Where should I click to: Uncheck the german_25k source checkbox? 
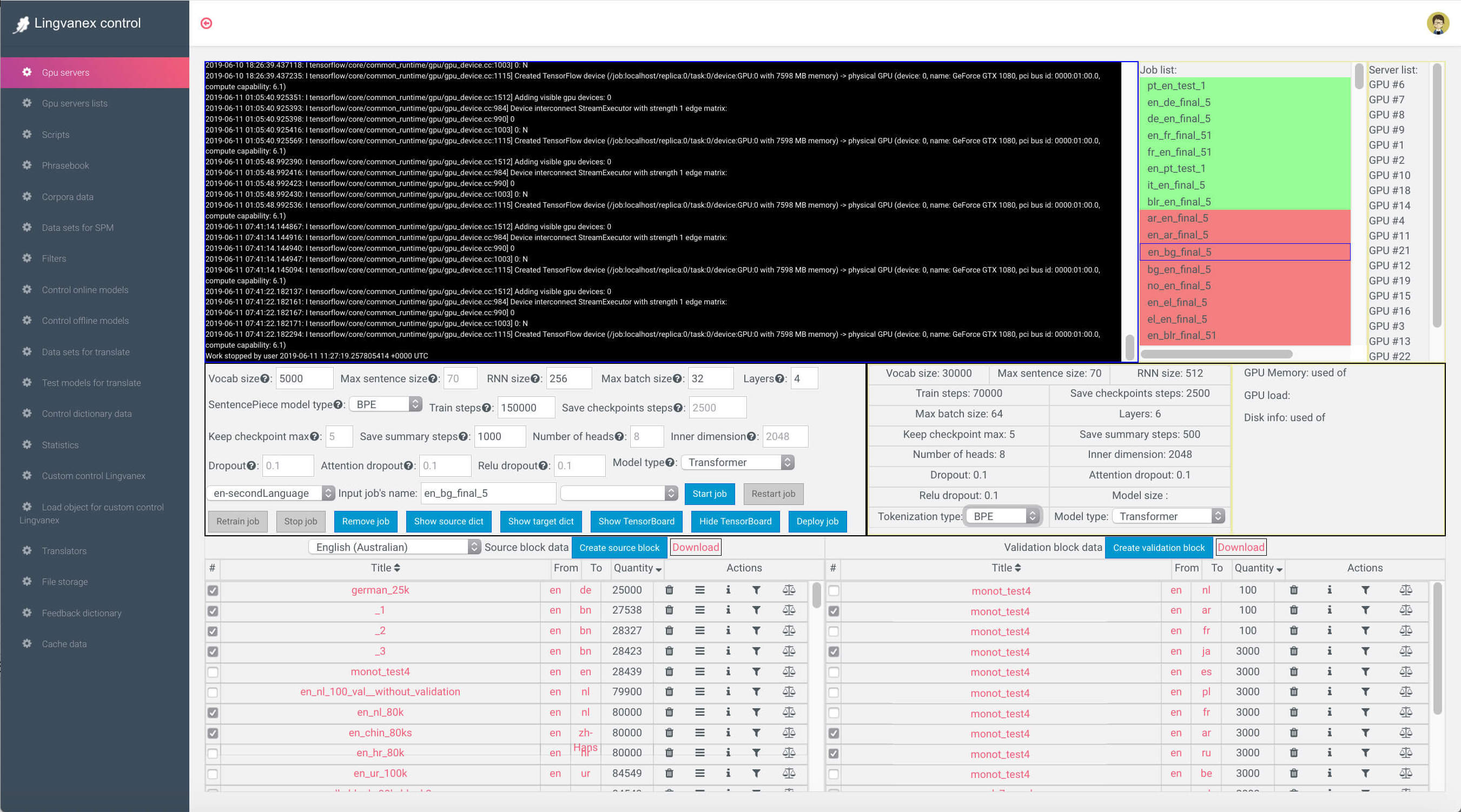tap(213, 590)
